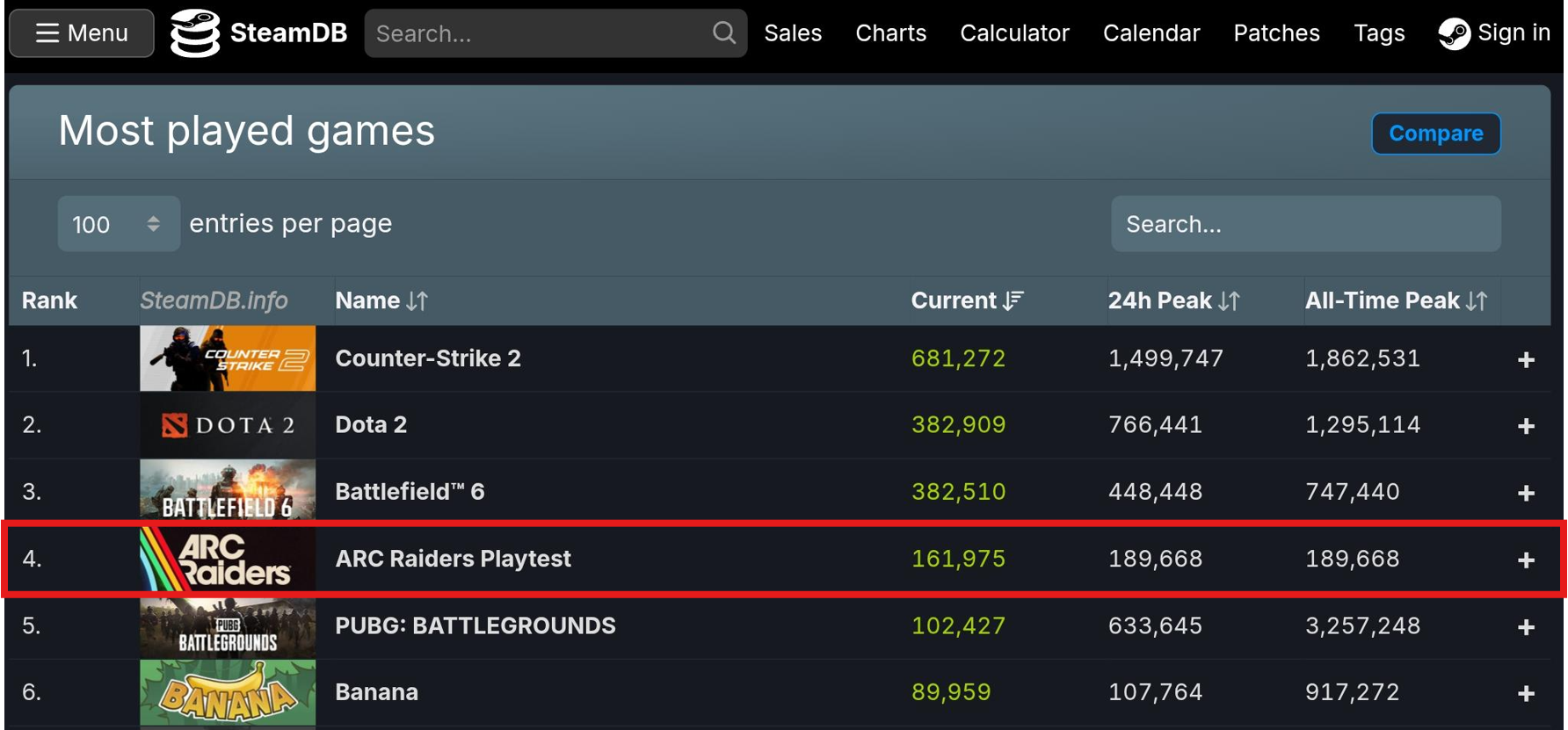Go to the Charts page
The width and height of the screenshot is (1568, 730).
point(890,33)
